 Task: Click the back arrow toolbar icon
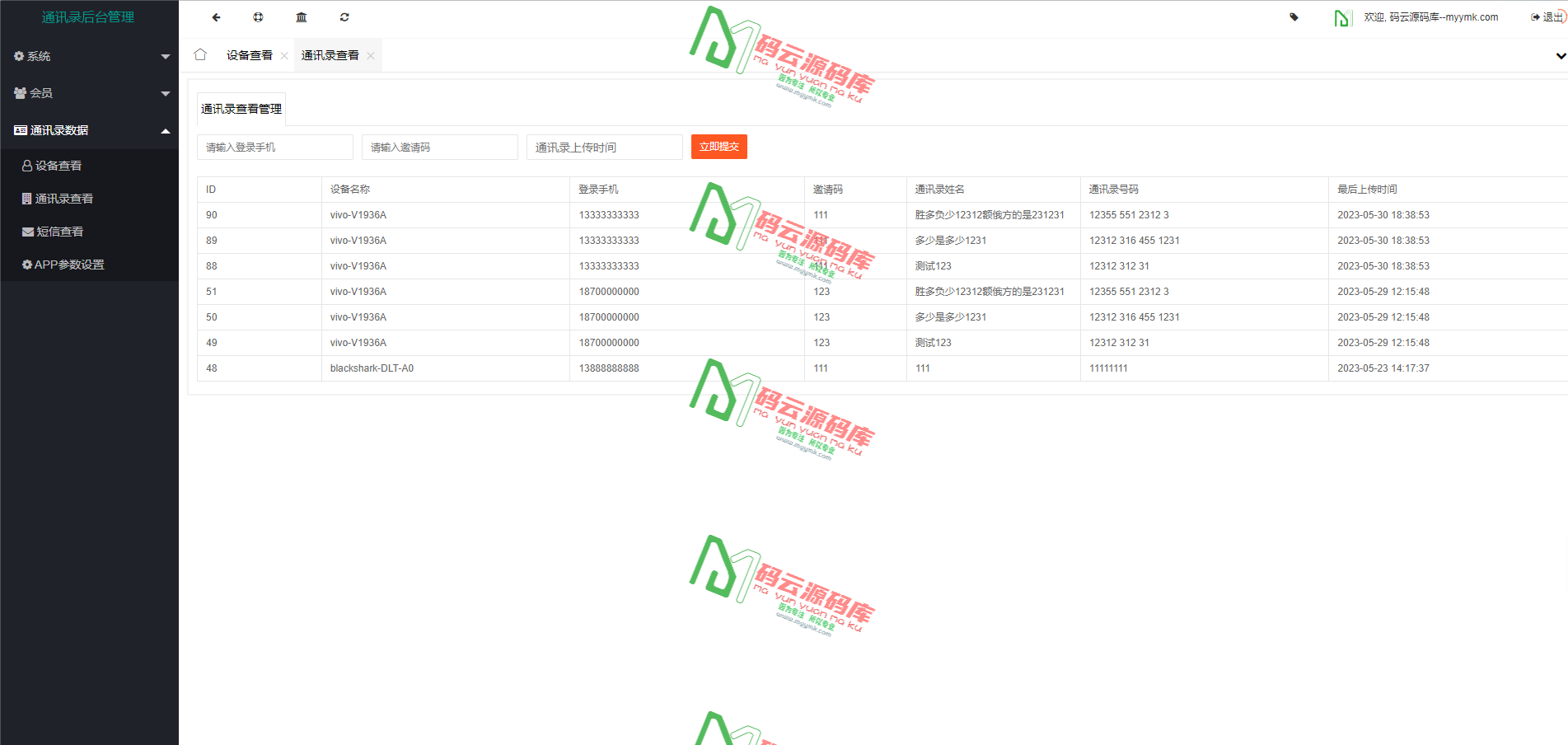216,17
